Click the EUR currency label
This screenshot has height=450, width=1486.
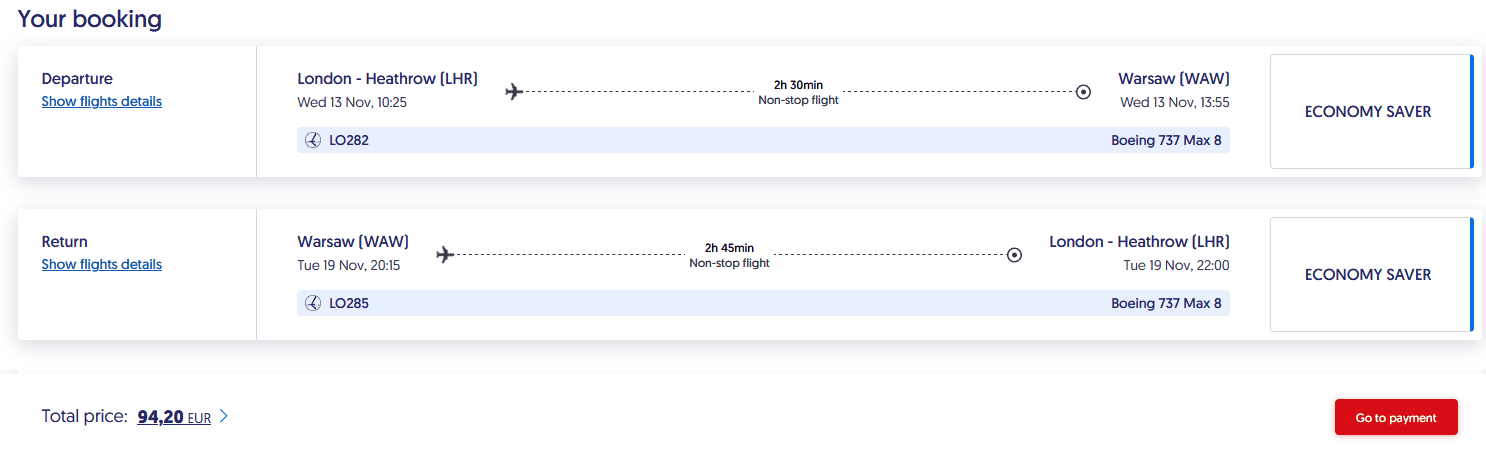(x=199, y=419)
